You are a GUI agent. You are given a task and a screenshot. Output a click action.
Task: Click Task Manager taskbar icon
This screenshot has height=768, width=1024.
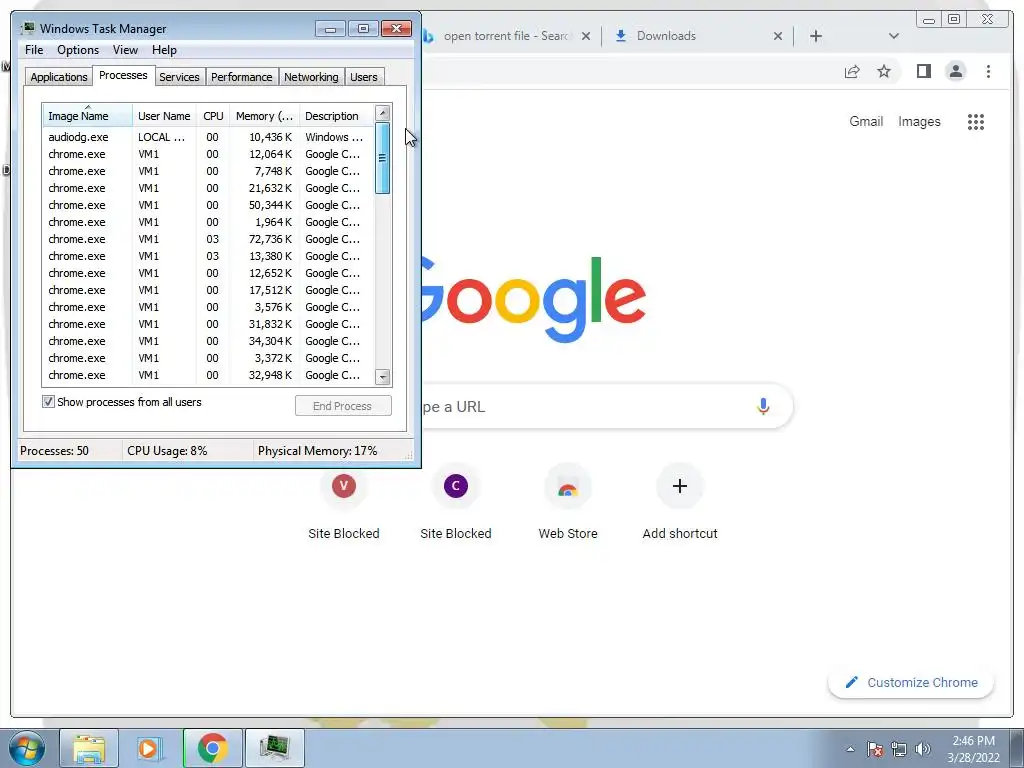[x=274, y=748]
